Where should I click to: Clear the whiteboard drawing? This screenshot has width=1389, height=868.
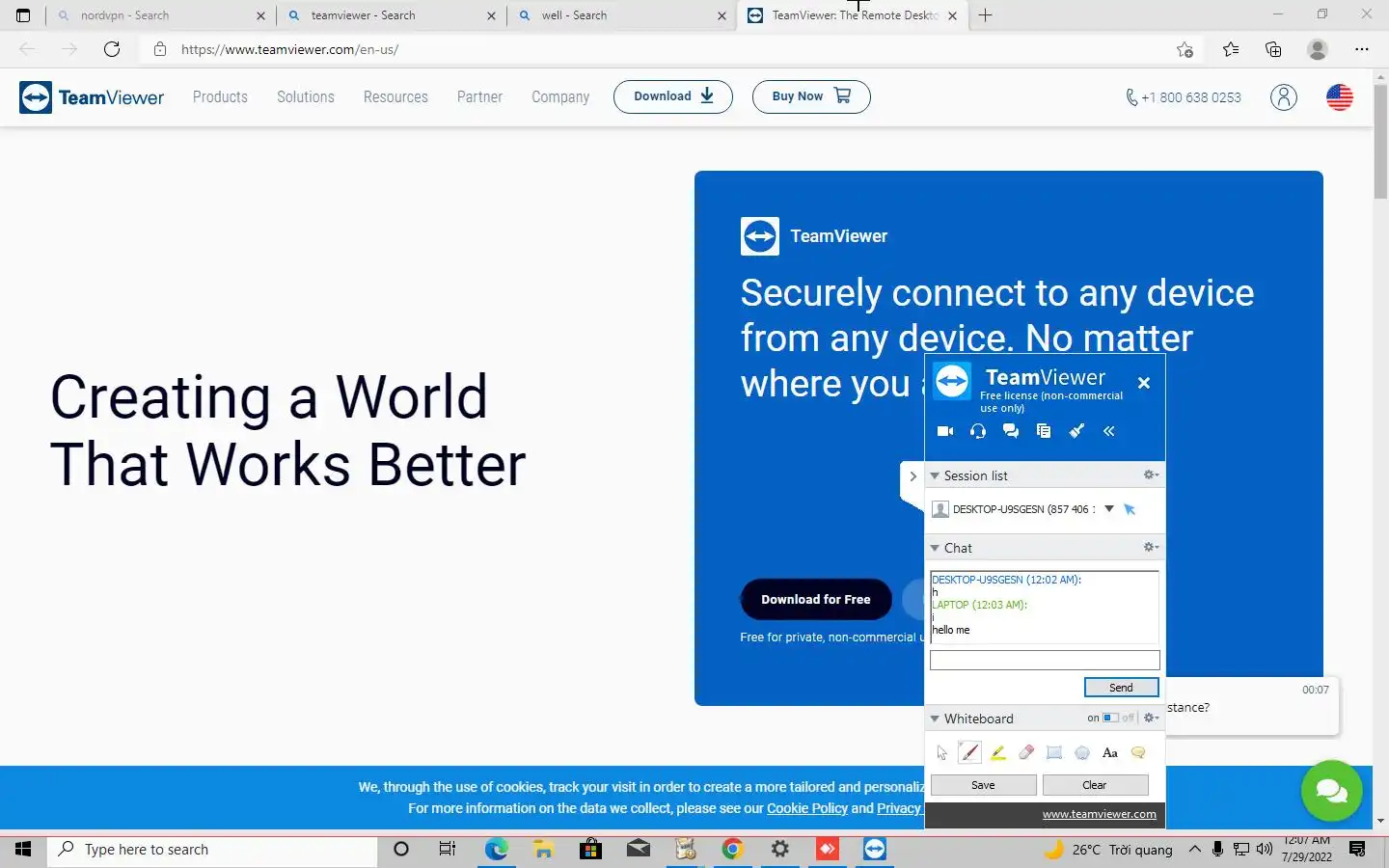[x=1095, y=785]
